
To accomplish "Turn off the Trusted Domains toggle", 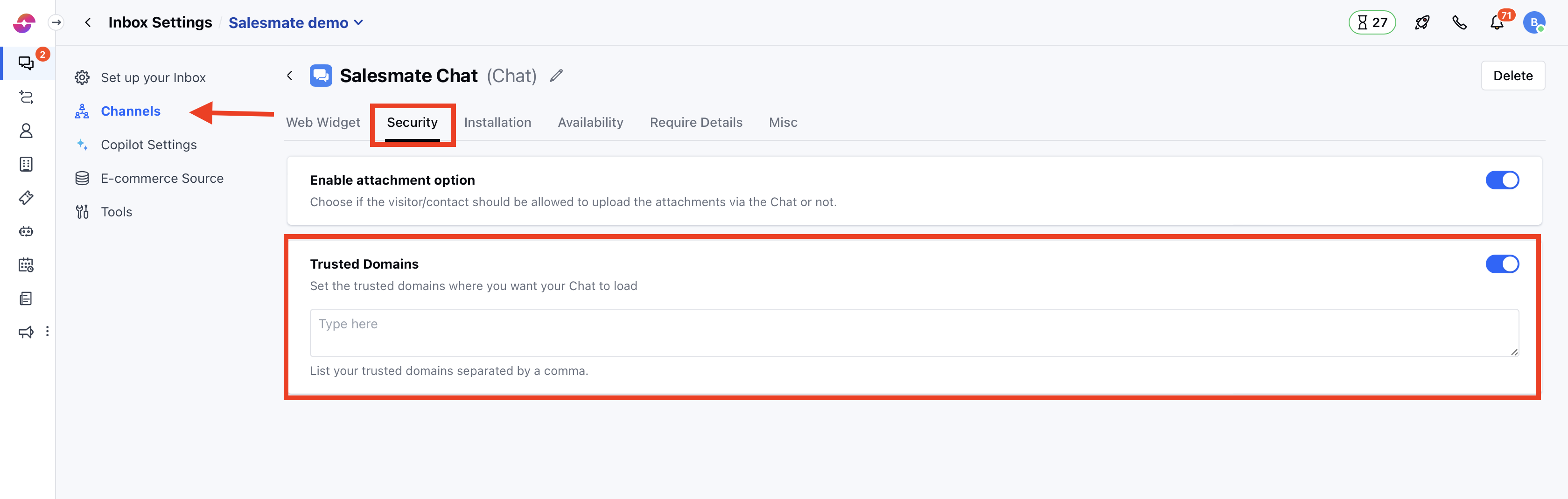I will click(1502, 263).
